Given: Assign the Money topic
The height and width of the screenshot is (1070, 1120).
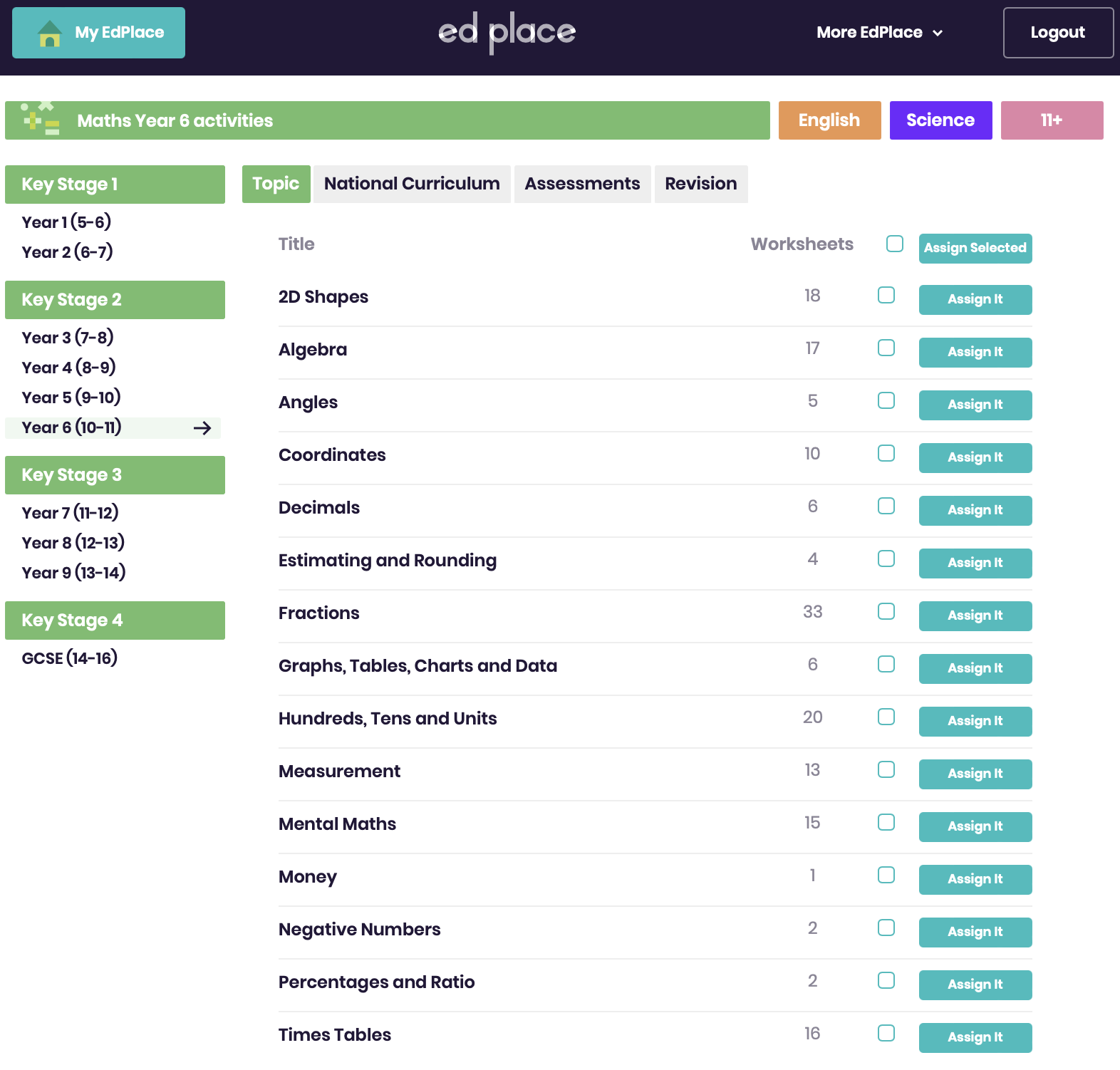Looking at the screenshot, I should click(975, 880).
